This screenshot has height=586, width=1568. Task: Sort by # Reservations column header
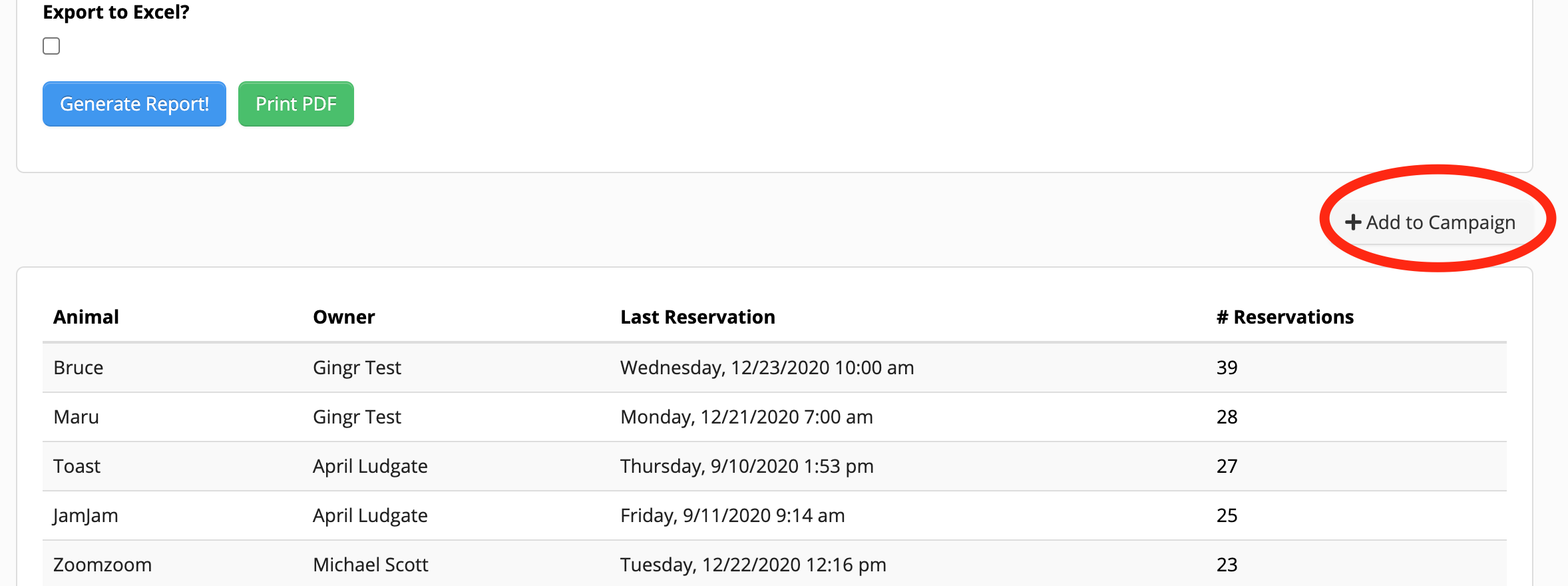point(1284,316)
